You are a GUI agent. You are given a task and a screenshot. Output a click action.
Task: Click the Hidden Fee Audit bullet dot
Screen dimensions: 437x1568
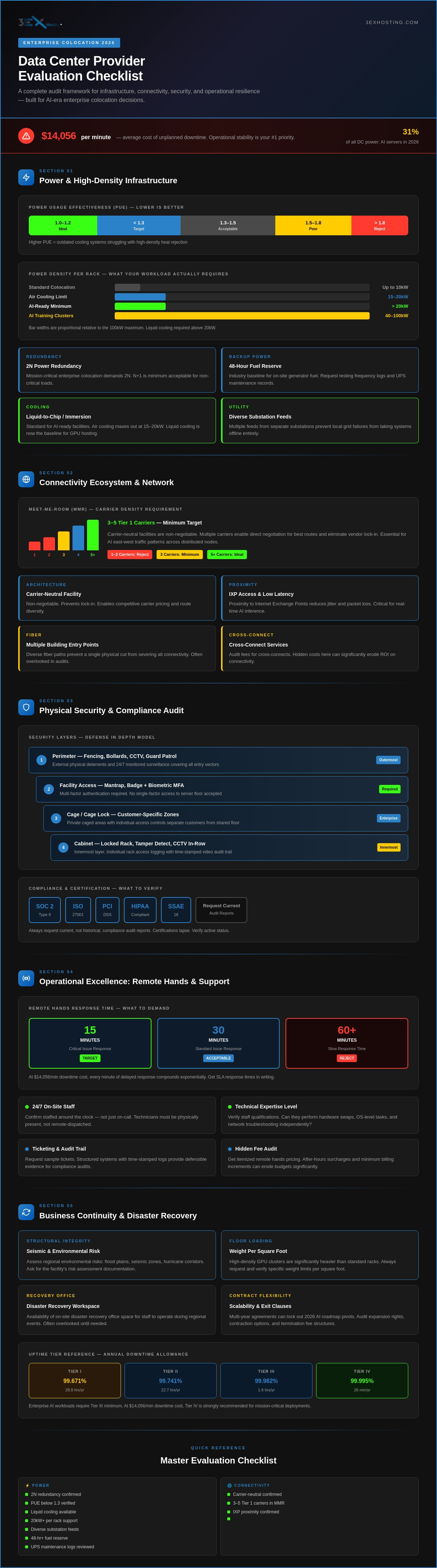230,1149
